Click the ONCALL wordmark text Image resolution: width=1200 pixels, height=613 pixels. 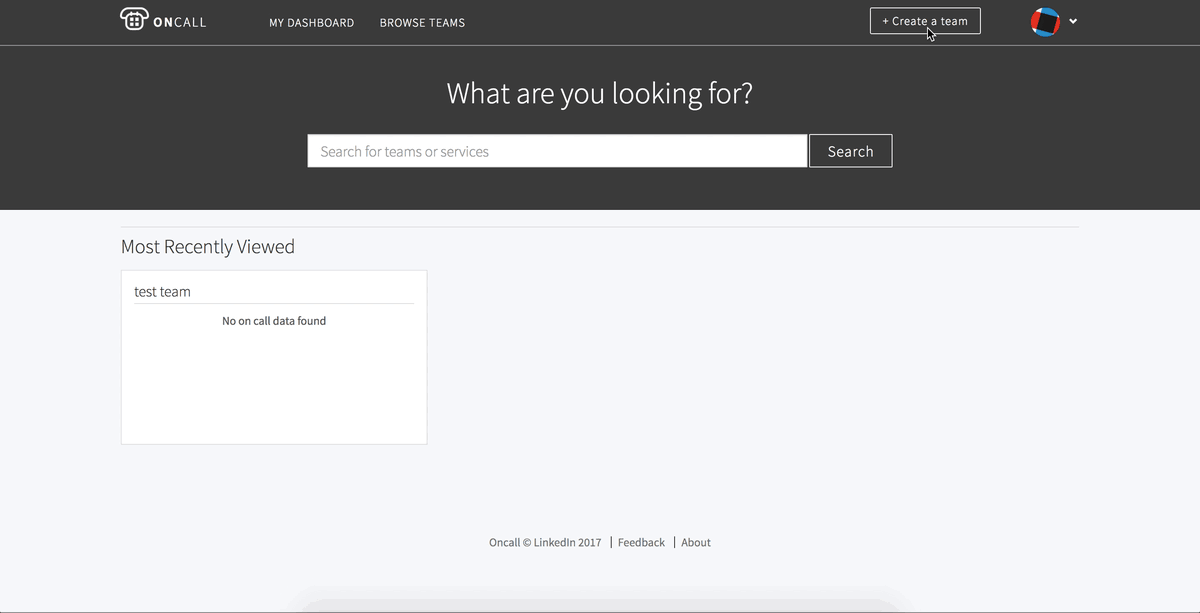[x=180, y=22]
